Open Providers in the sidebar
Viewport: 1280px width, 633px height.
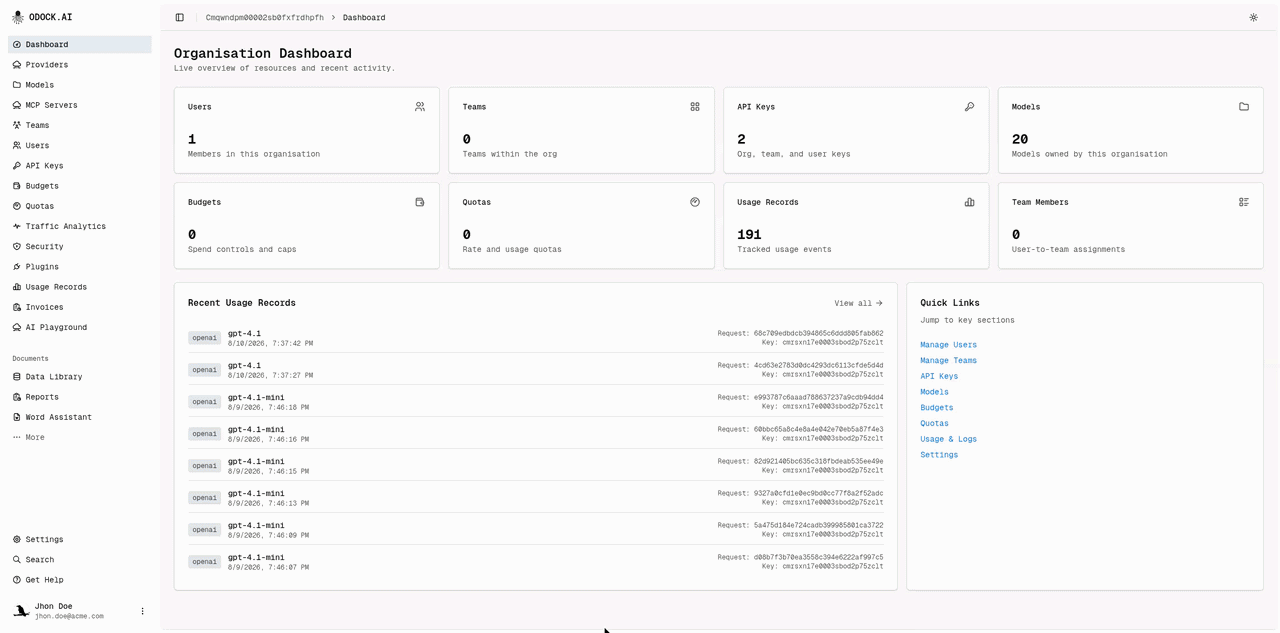pyautogui.click(x=80, y=64)
